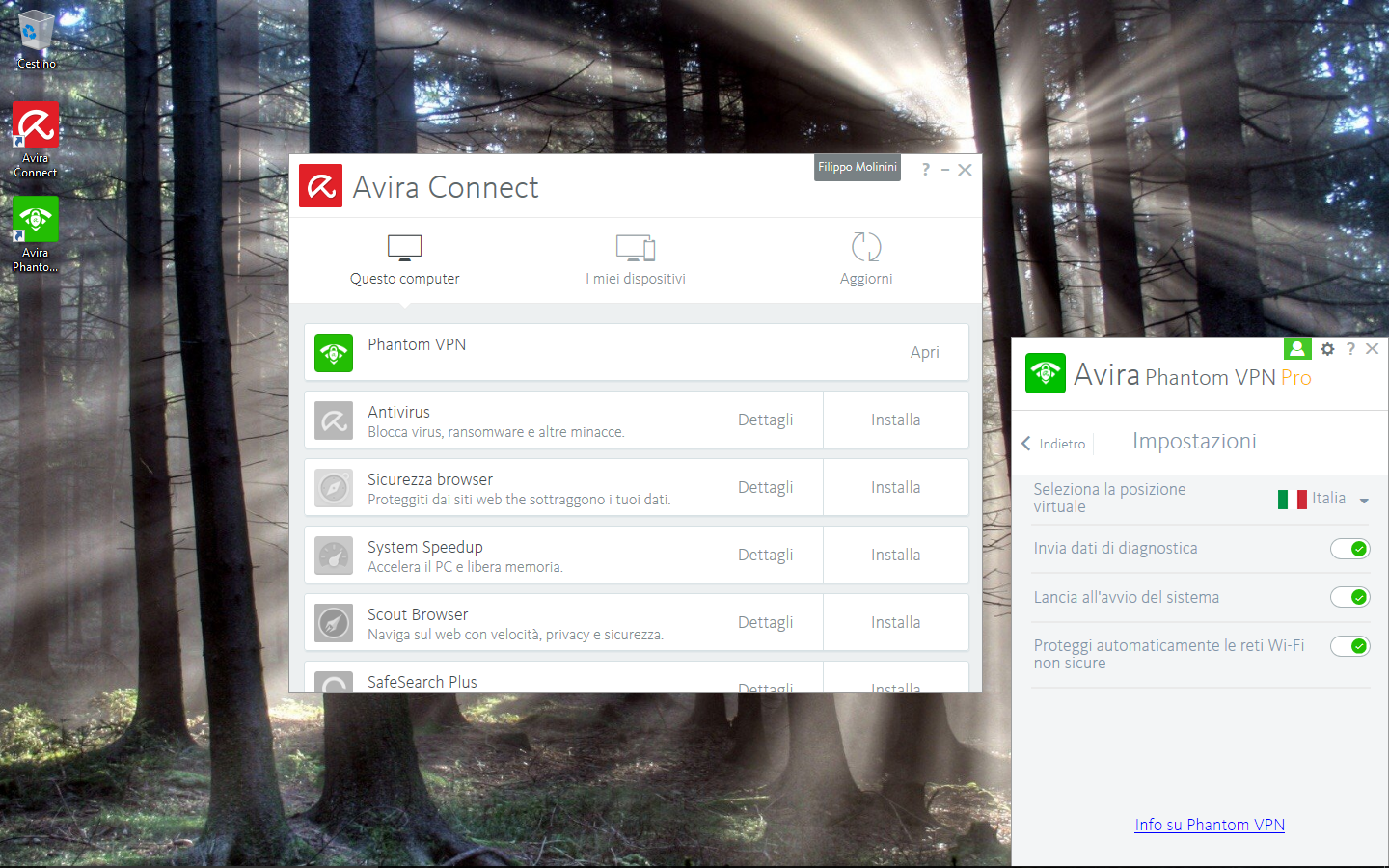
Task: Click Installa for Sicurezza browser
Action: pos(896,487)
